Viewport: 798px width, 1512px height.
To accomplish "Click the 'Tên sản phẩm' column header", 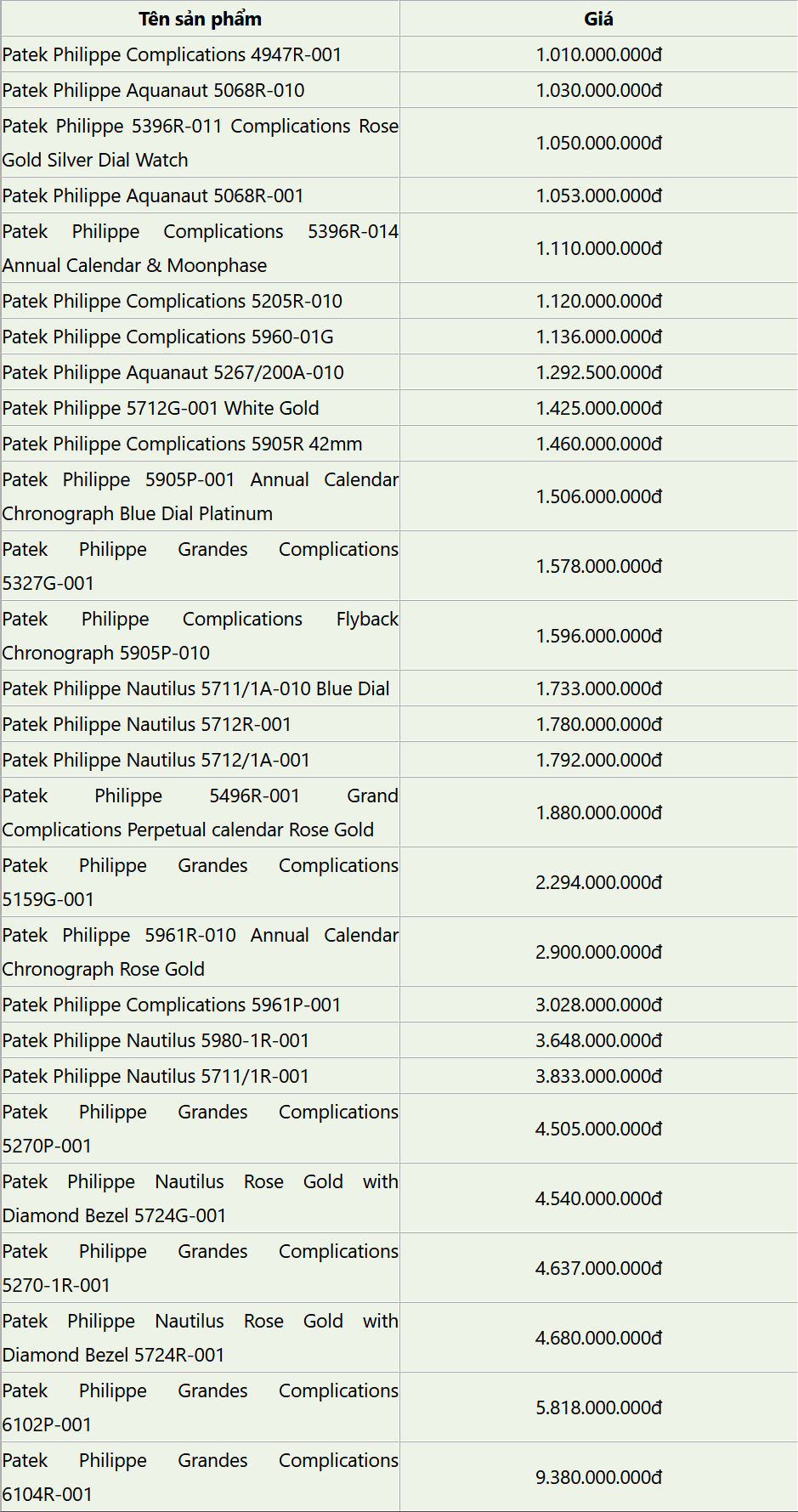I will 200,19.
